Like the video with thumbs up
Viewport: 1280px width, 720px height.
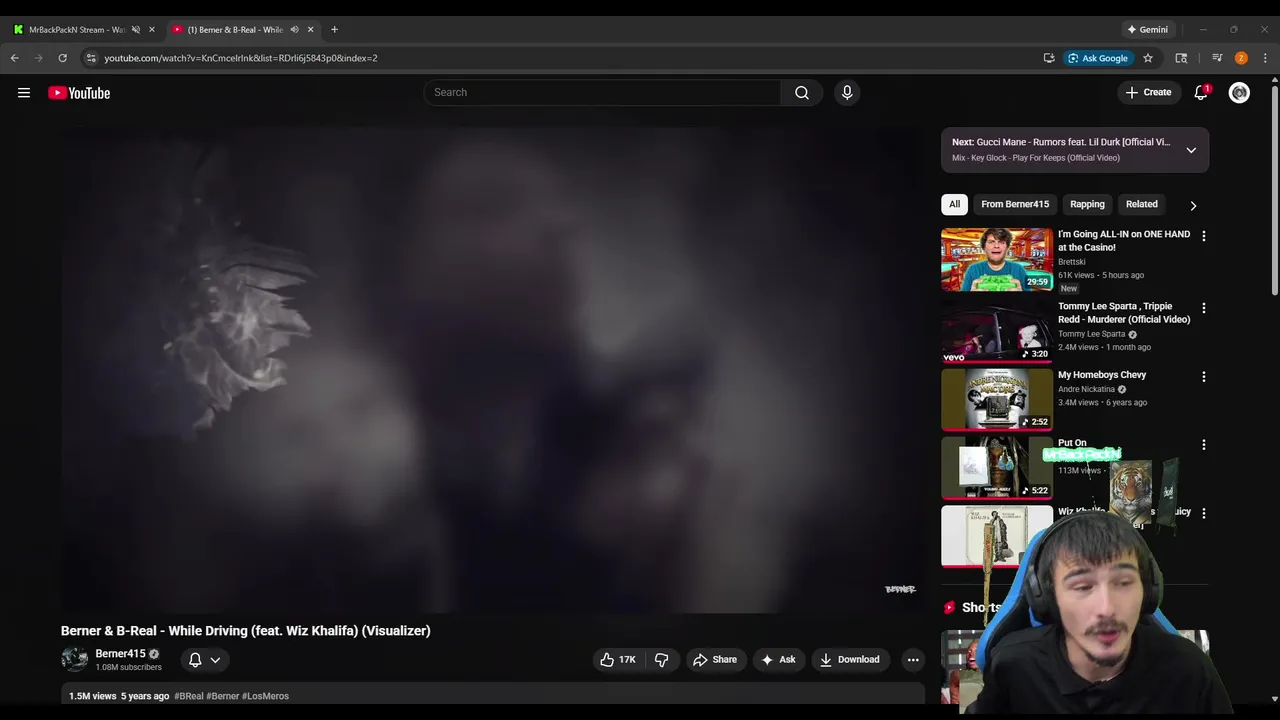tap(617, 660)
